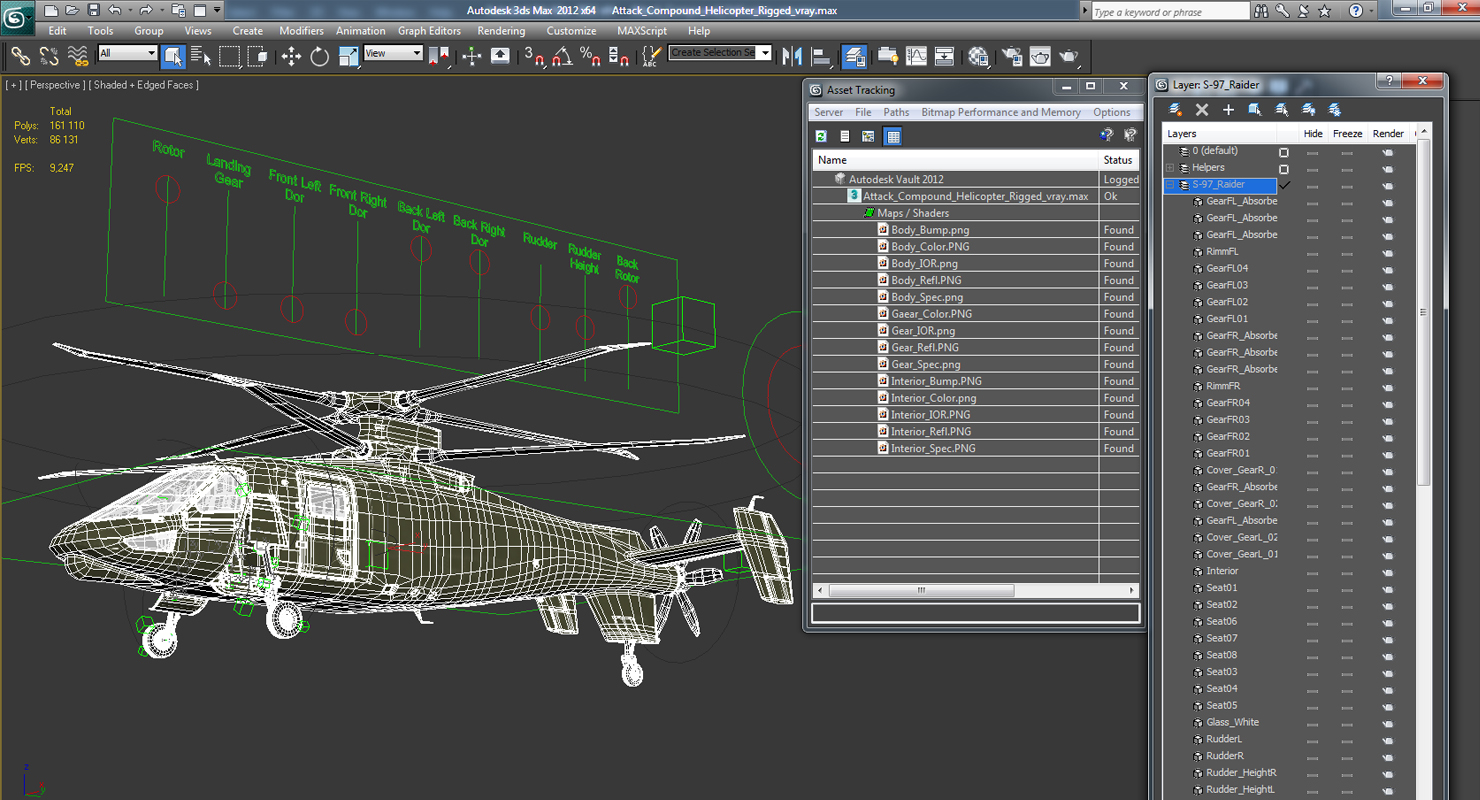
Task: Collapse the S-97_Raider layer tree
Action: pyautogui.click(x=1170, y=185)
